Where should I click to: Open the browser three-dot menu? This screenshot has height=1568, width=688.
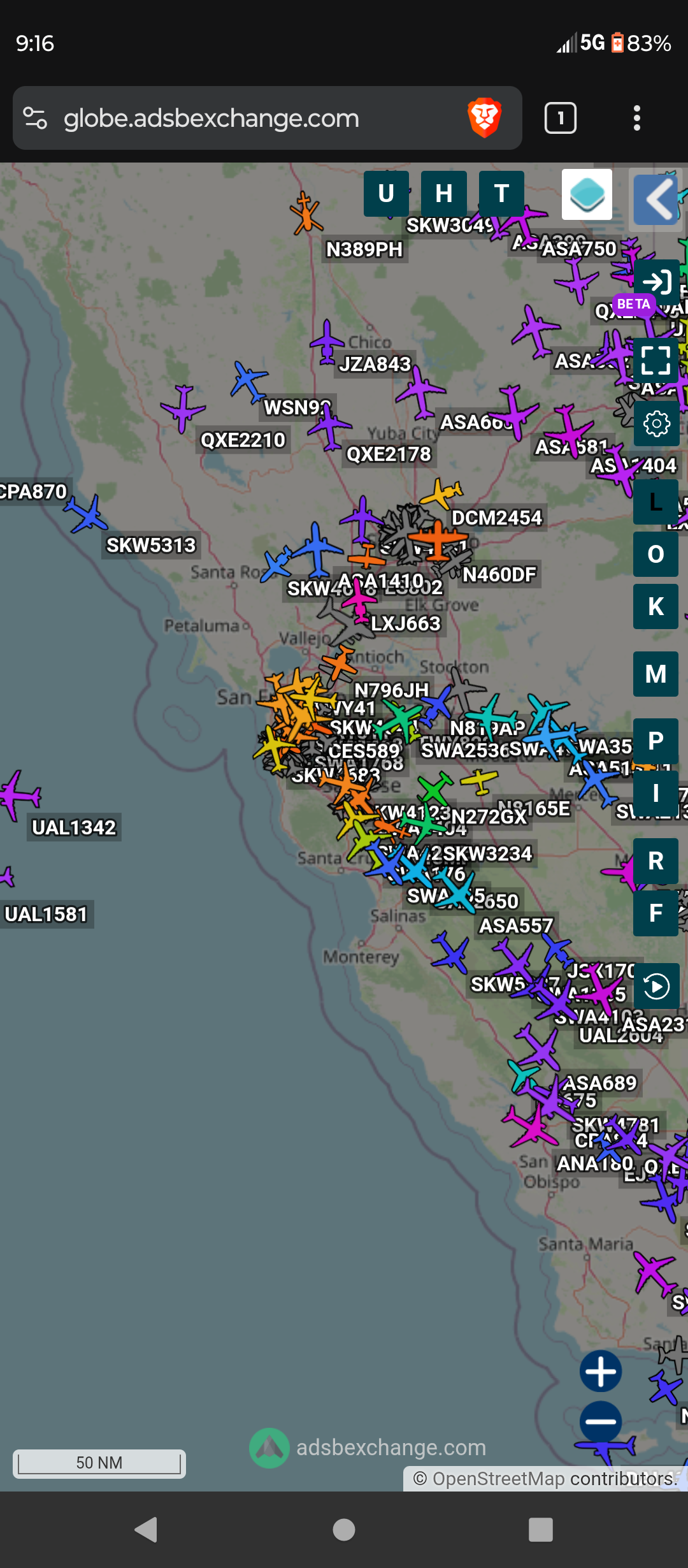click(x=637, y=118)
